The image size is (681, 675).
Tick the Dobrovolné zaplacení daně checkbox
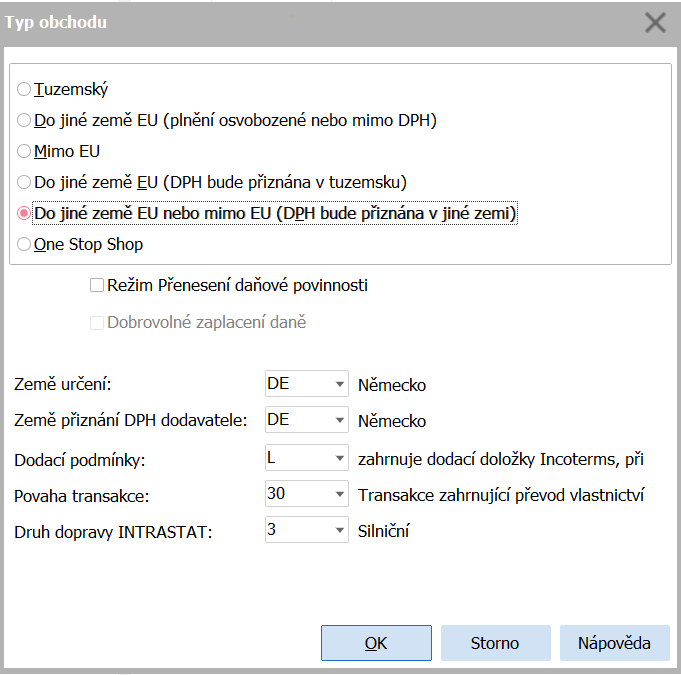click(97, 323)
